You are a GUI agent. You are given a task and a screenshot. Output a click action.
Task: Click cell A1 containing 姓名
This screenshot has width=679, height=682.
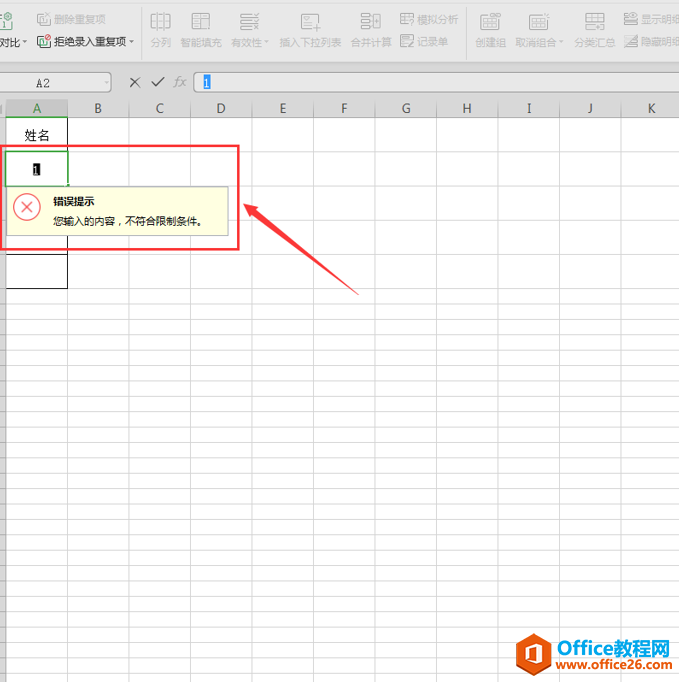tap(37, 135)
